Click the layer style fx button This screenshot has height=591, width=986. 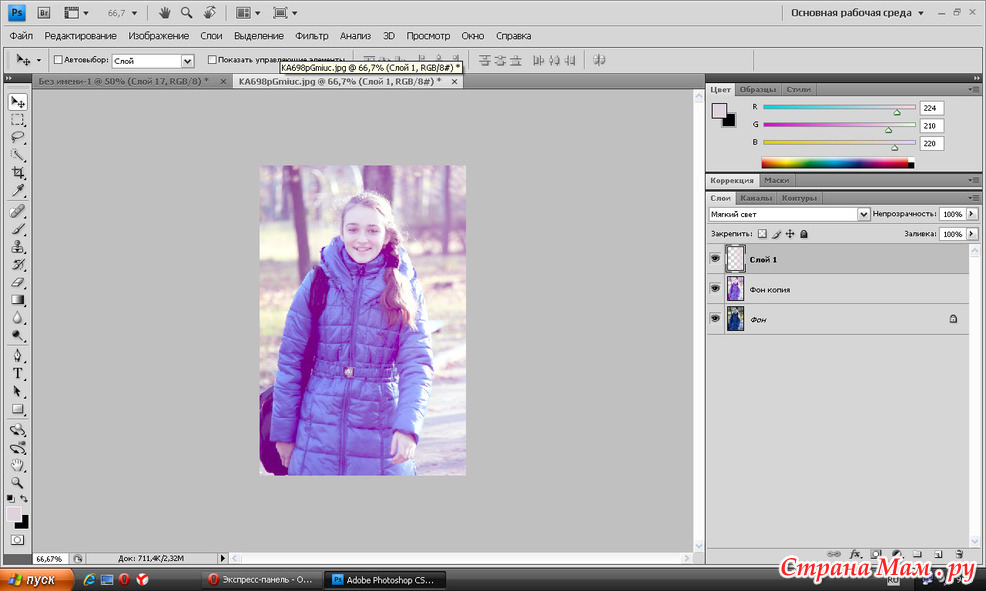[855, 555]
